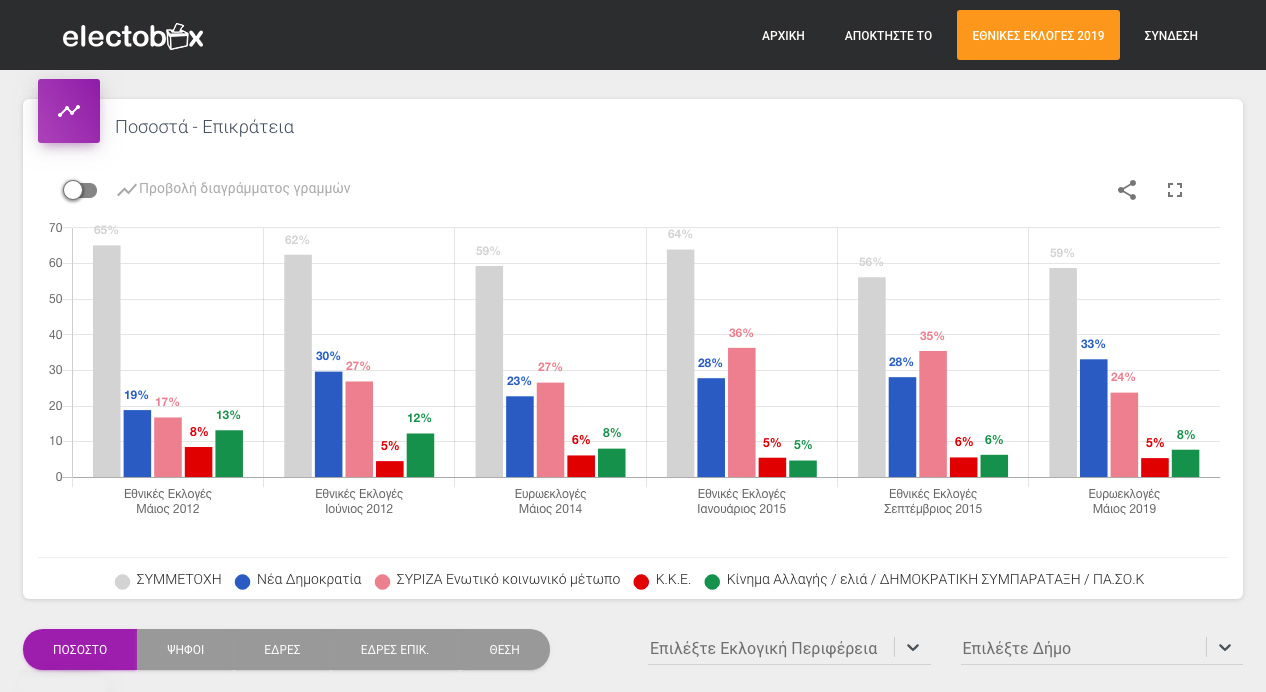Click the 36% data label
This screenshot has height=692, width=1266.
click(742, 333)
